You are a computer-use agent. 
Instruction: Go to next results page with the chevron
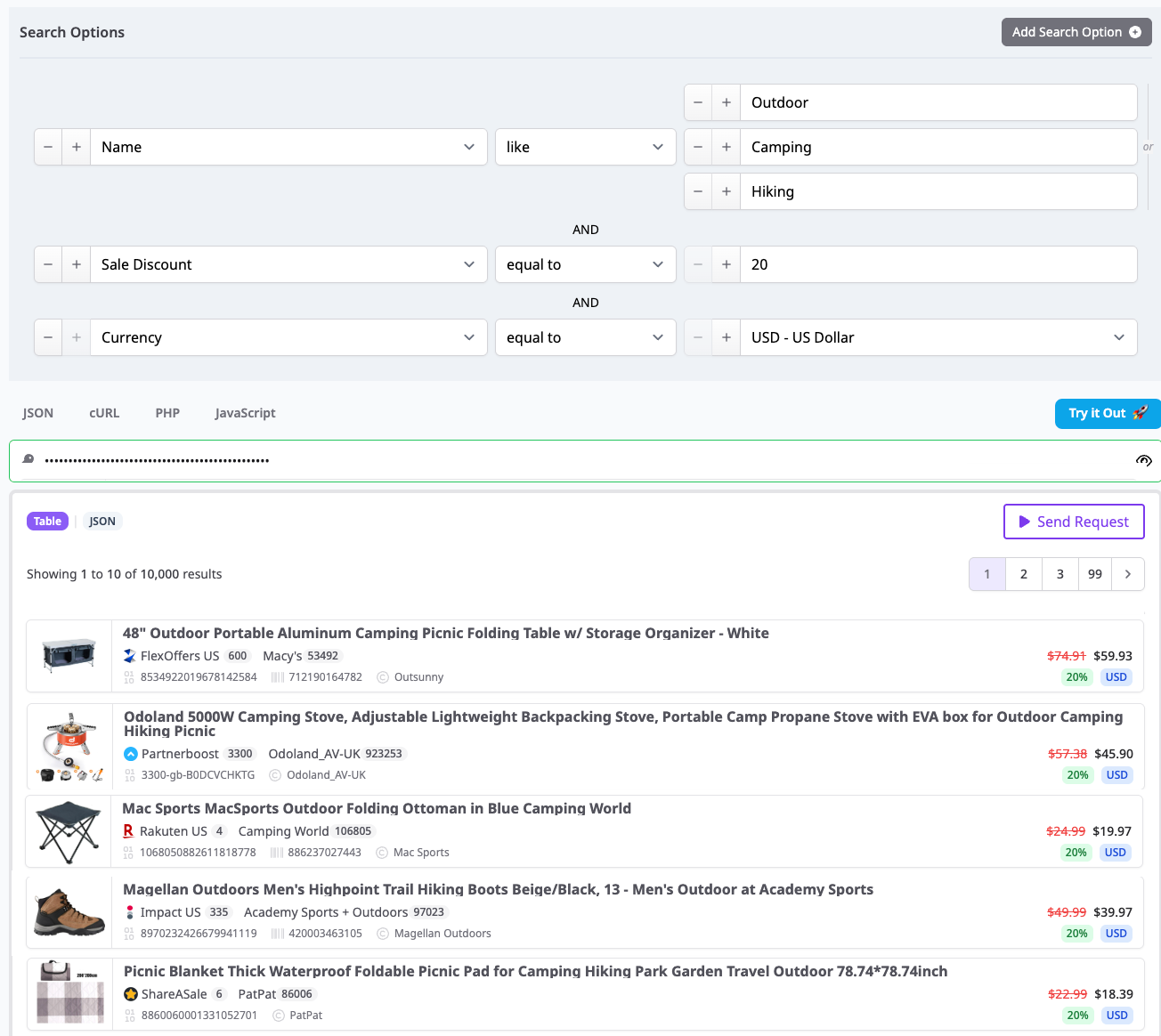pyautogui.click(x=1128, y=574)
